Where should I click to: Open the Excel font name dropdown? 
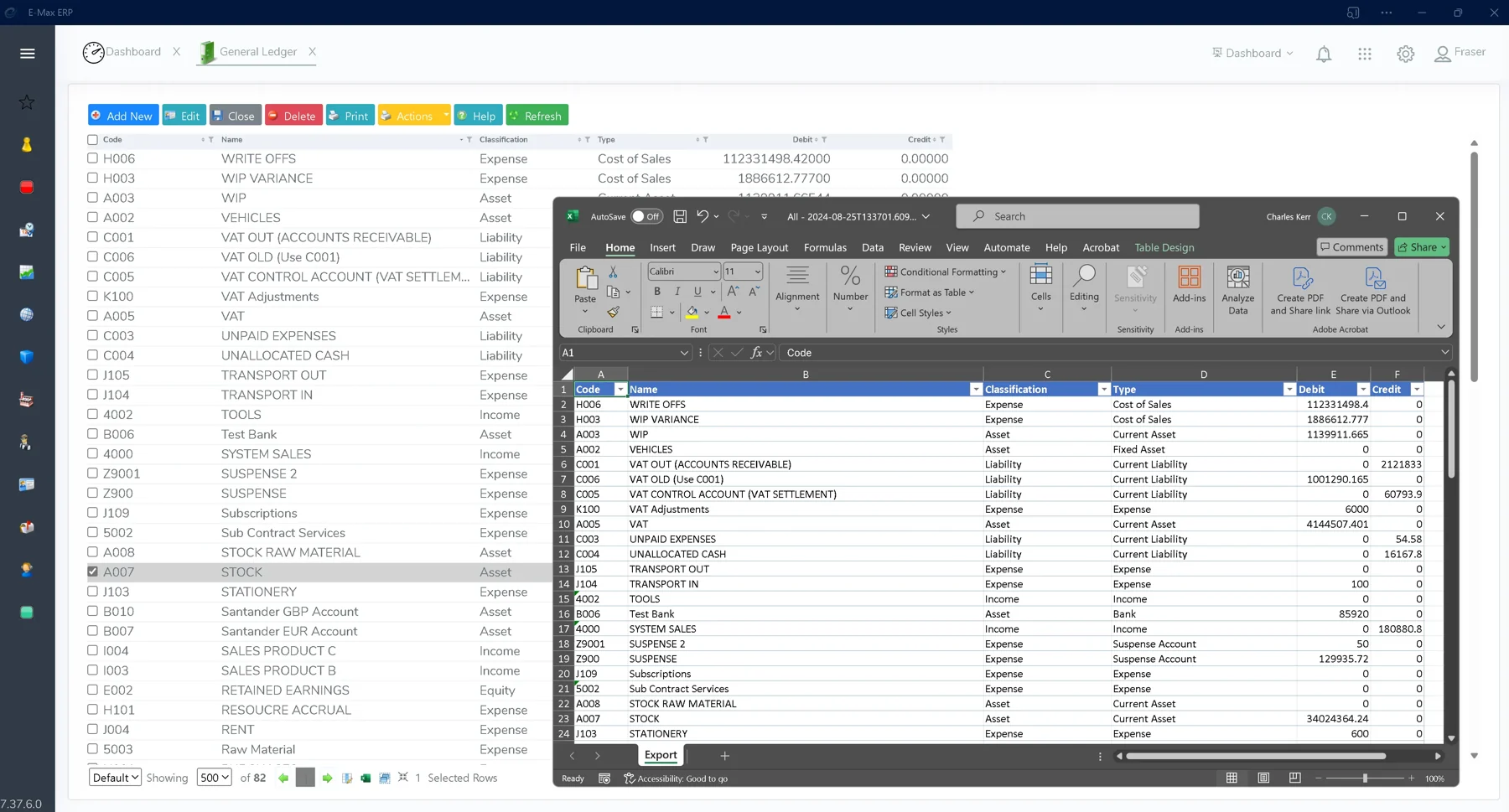[x=716, y=272]
